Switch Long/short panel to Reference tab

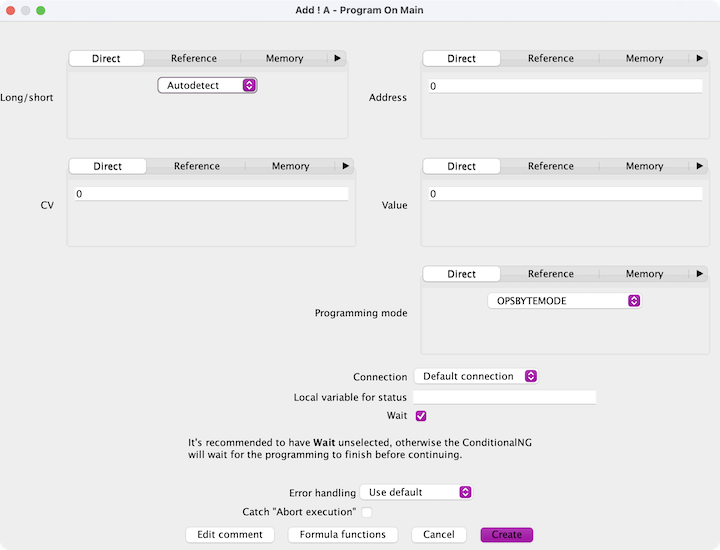194,59
